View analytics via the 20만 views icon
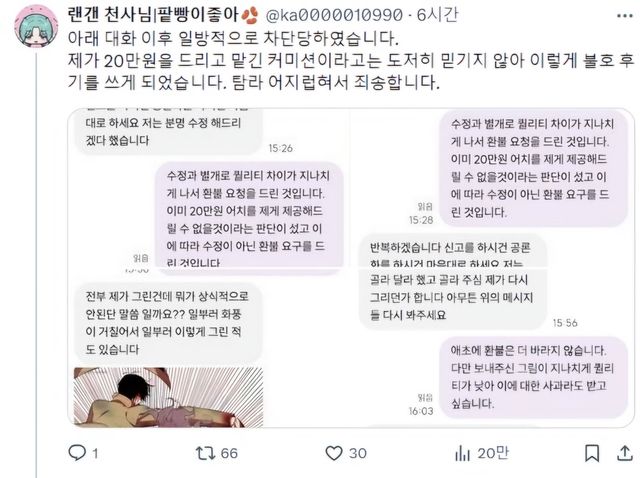Screen dimensions: 640x478 pos(462,453)
